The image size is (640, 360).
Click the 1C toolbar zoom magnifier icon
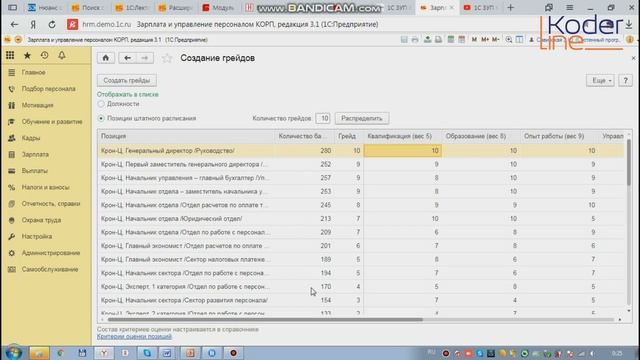coord(509,40)
